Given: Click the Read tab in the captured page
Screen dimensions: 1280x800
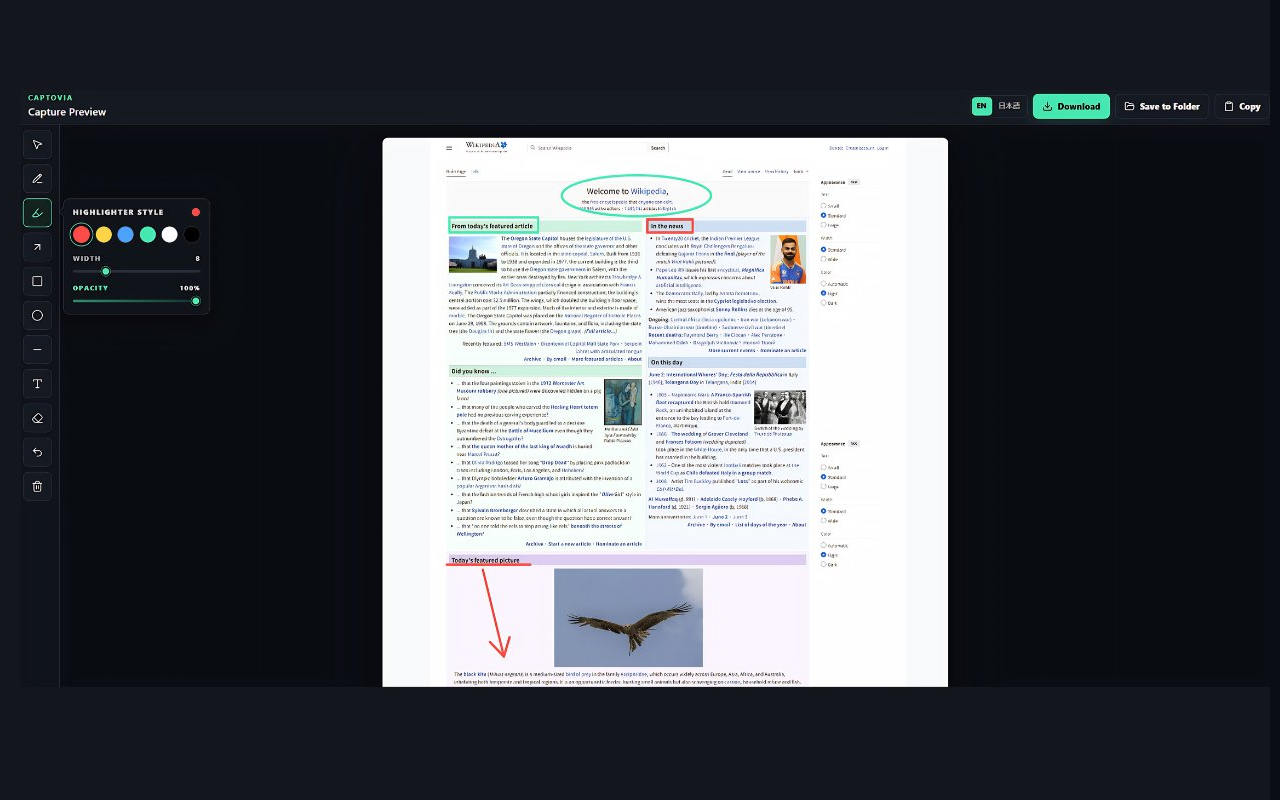Looking at the screenshot, I should pos(728,172).
